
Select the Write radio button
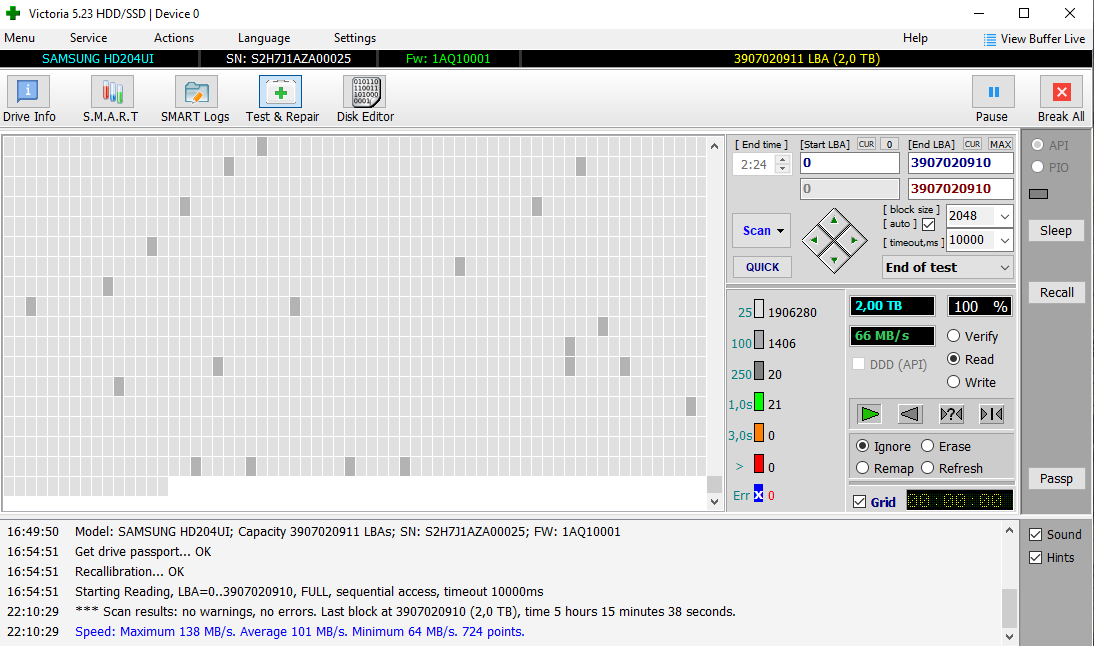953,382
